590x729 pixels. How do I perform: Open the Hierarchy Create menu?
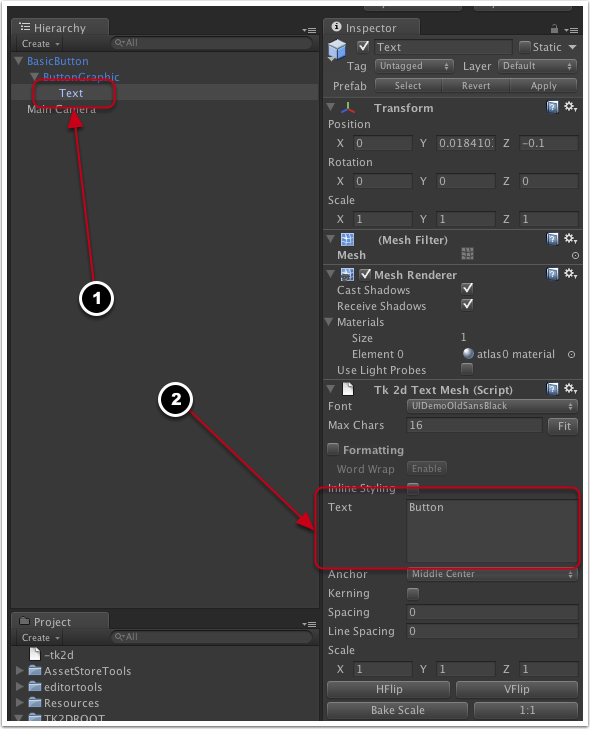click(41, 44)
